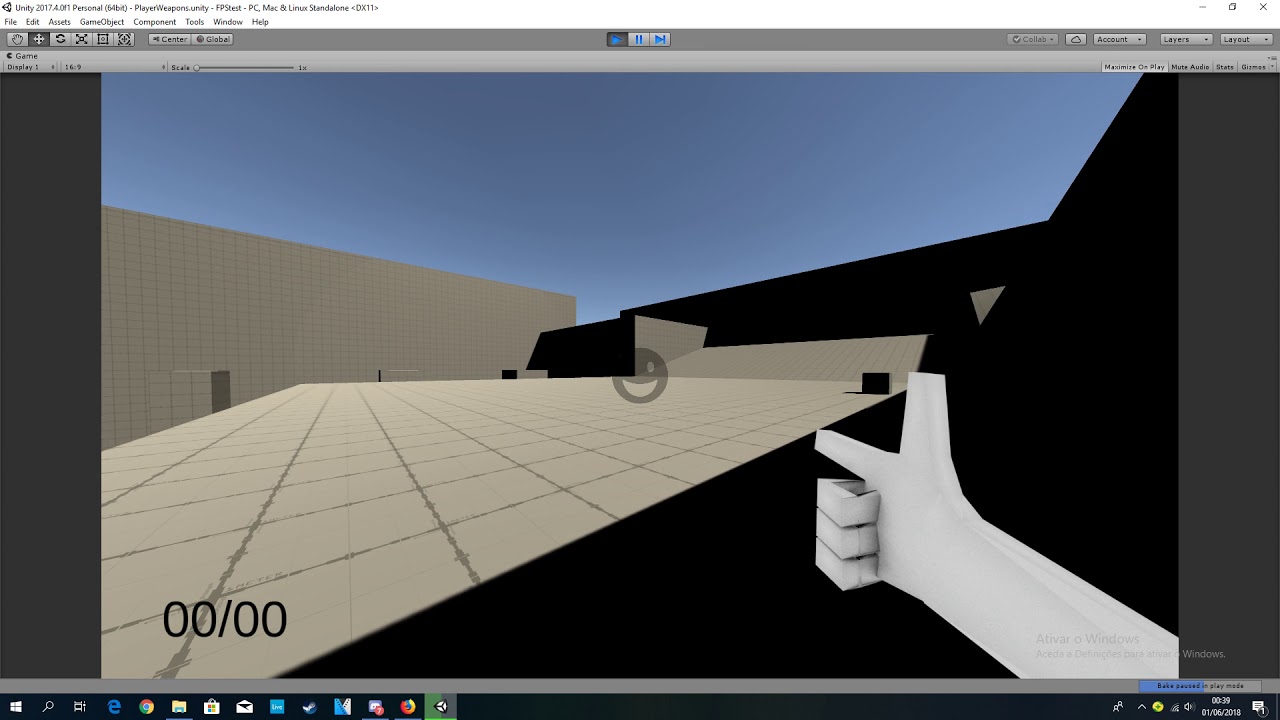1280x720 pixels.
Task: Open the Assets menu
Action: coord(60,22)
